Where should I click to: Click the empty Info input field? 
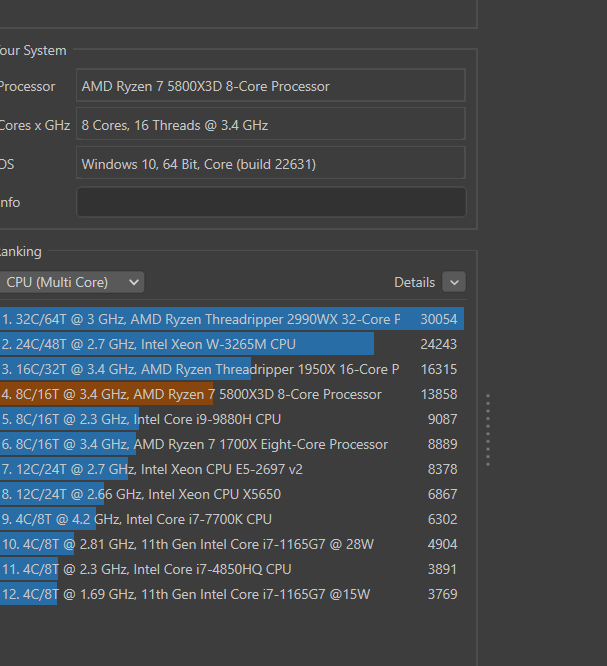pyautogui.click(x=271, y=202)
